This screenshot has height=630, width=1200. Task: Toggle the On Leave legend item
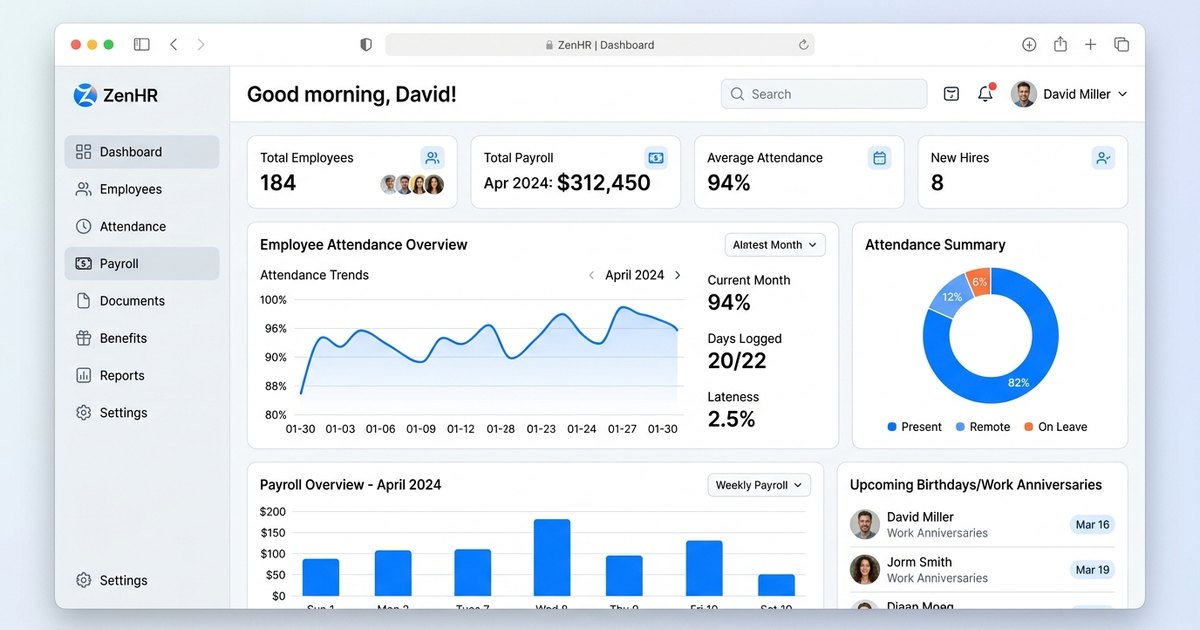(1055, 427)
